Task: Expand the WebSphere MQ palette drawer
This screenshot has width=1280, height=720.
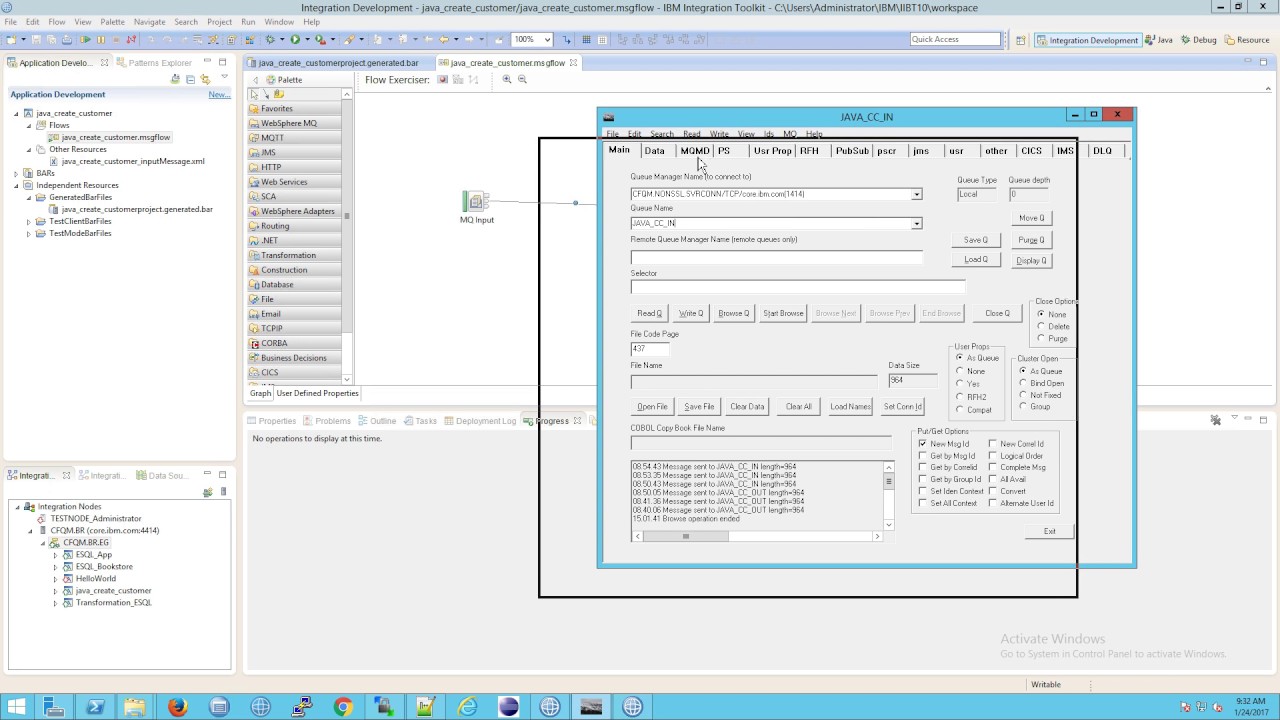Action: click(x=294, y=123)
